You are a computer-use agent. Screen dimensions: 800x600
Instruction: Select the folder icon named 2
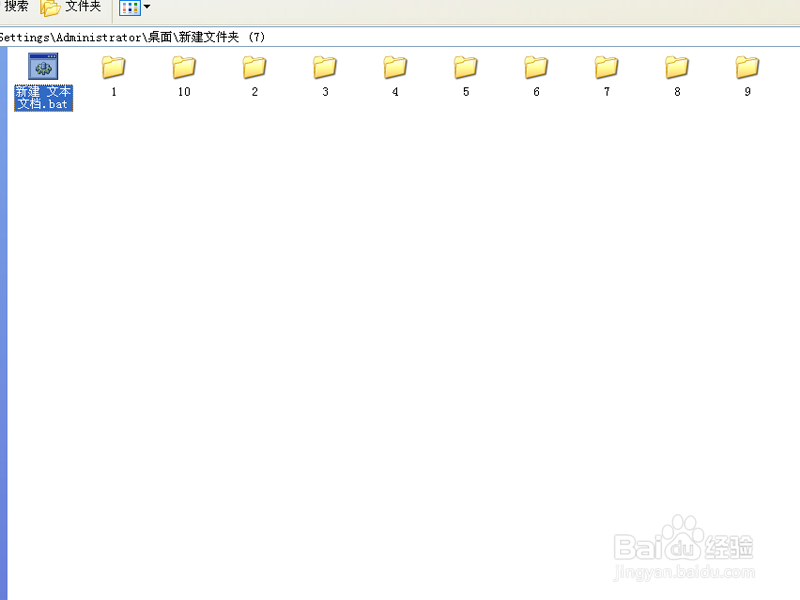254,67
